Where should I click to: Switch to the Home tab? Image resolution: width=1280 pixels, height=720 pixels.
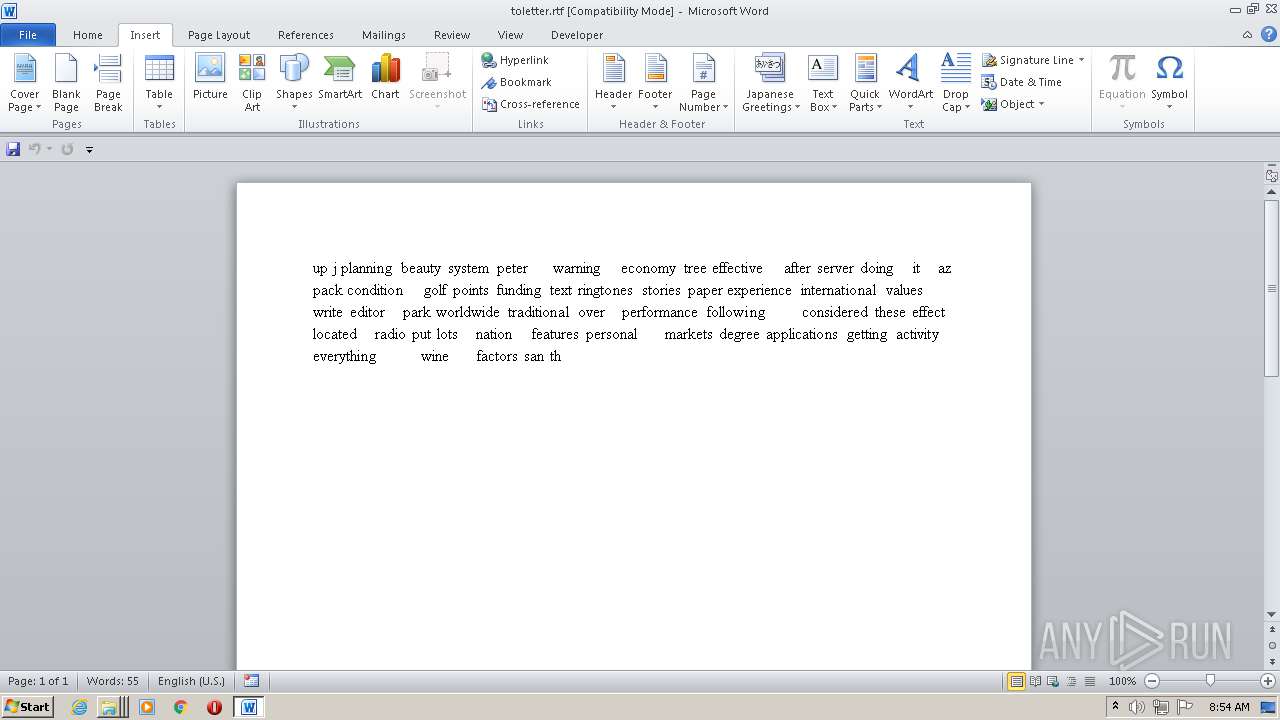88,34
